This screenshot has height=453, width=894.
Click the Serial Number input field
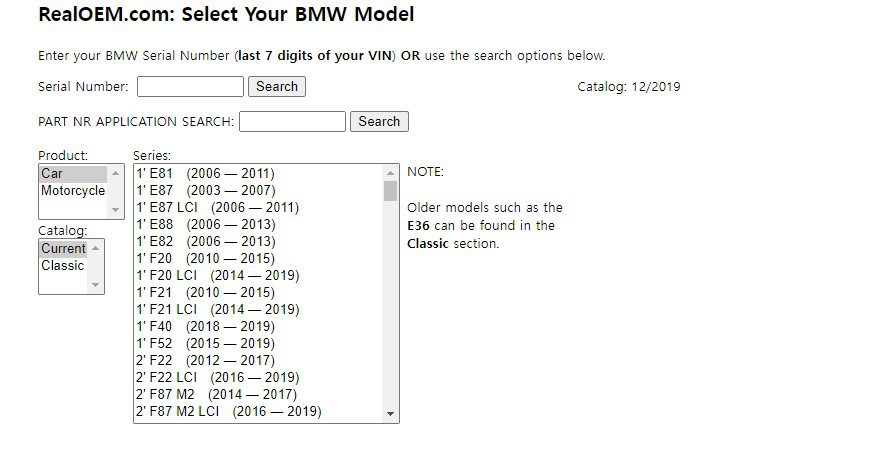pos(190,87)
